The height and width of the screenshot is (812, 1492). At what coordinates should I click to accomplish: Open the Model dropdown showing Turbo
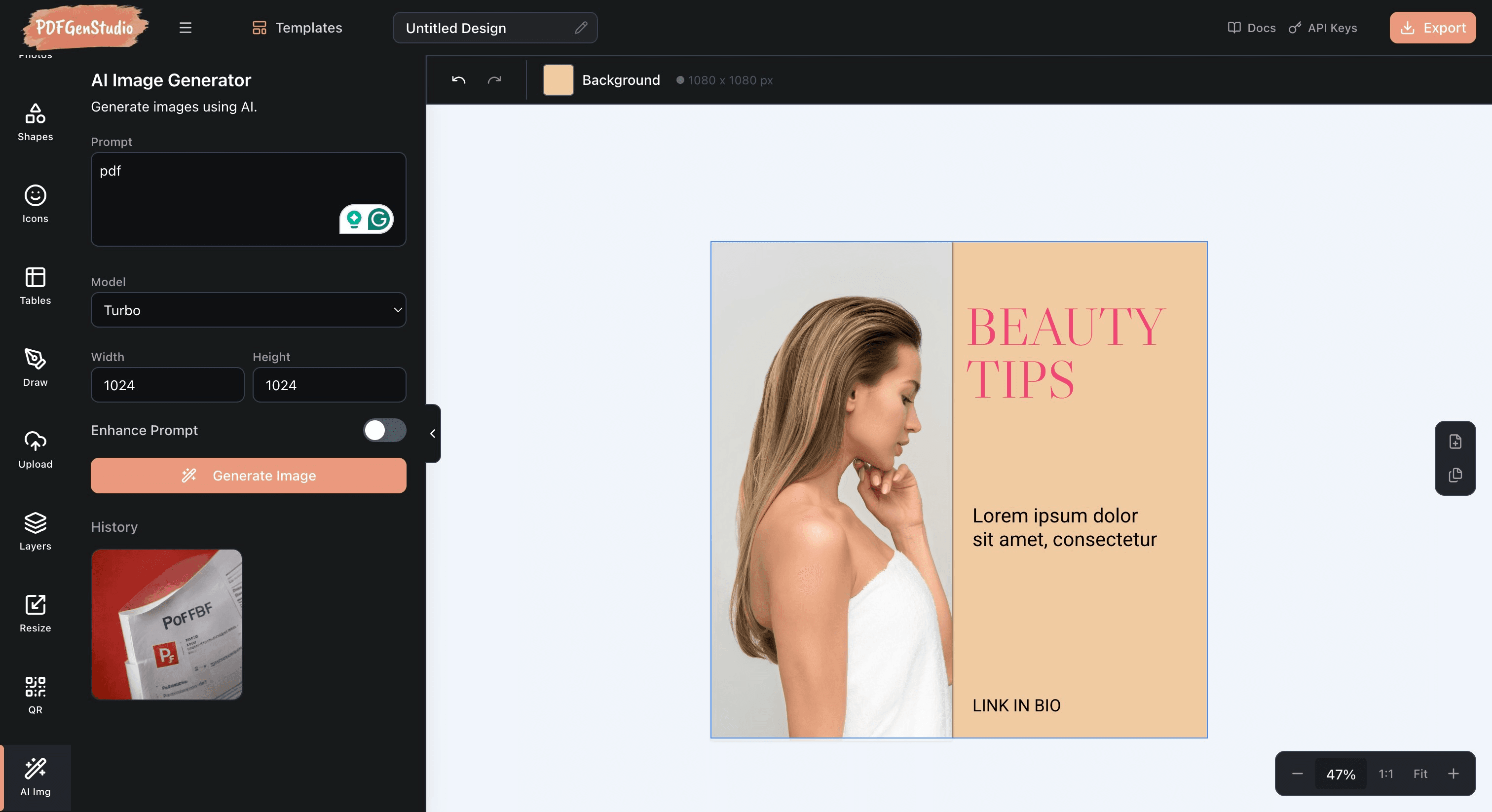coord(249,310)
